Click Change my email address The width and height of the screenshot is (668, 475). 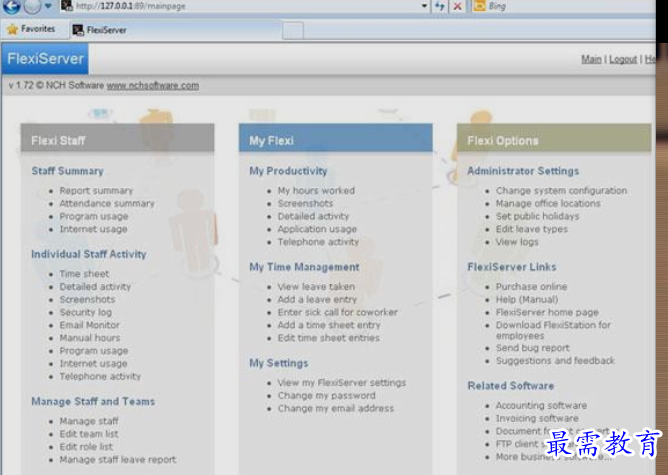(336, 408)
